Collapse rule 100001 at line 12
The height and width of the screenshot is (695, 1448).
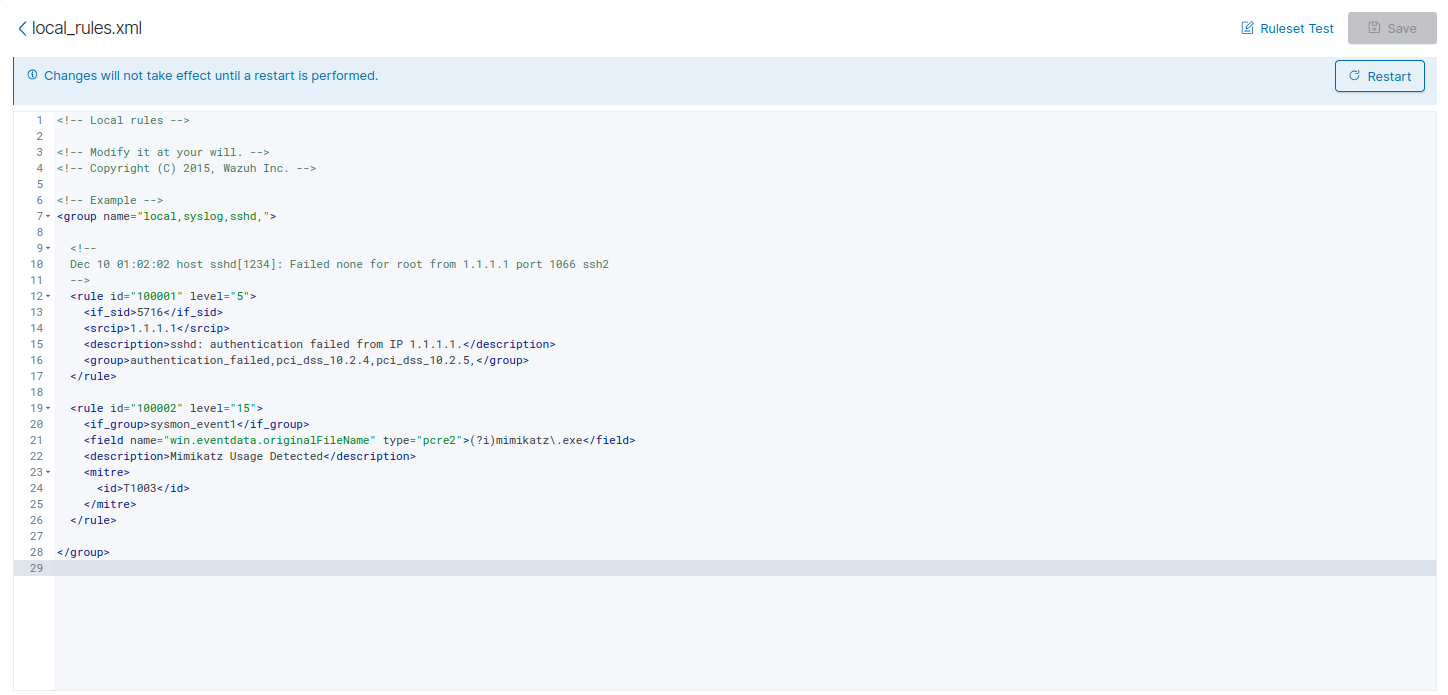click(48, 297)
